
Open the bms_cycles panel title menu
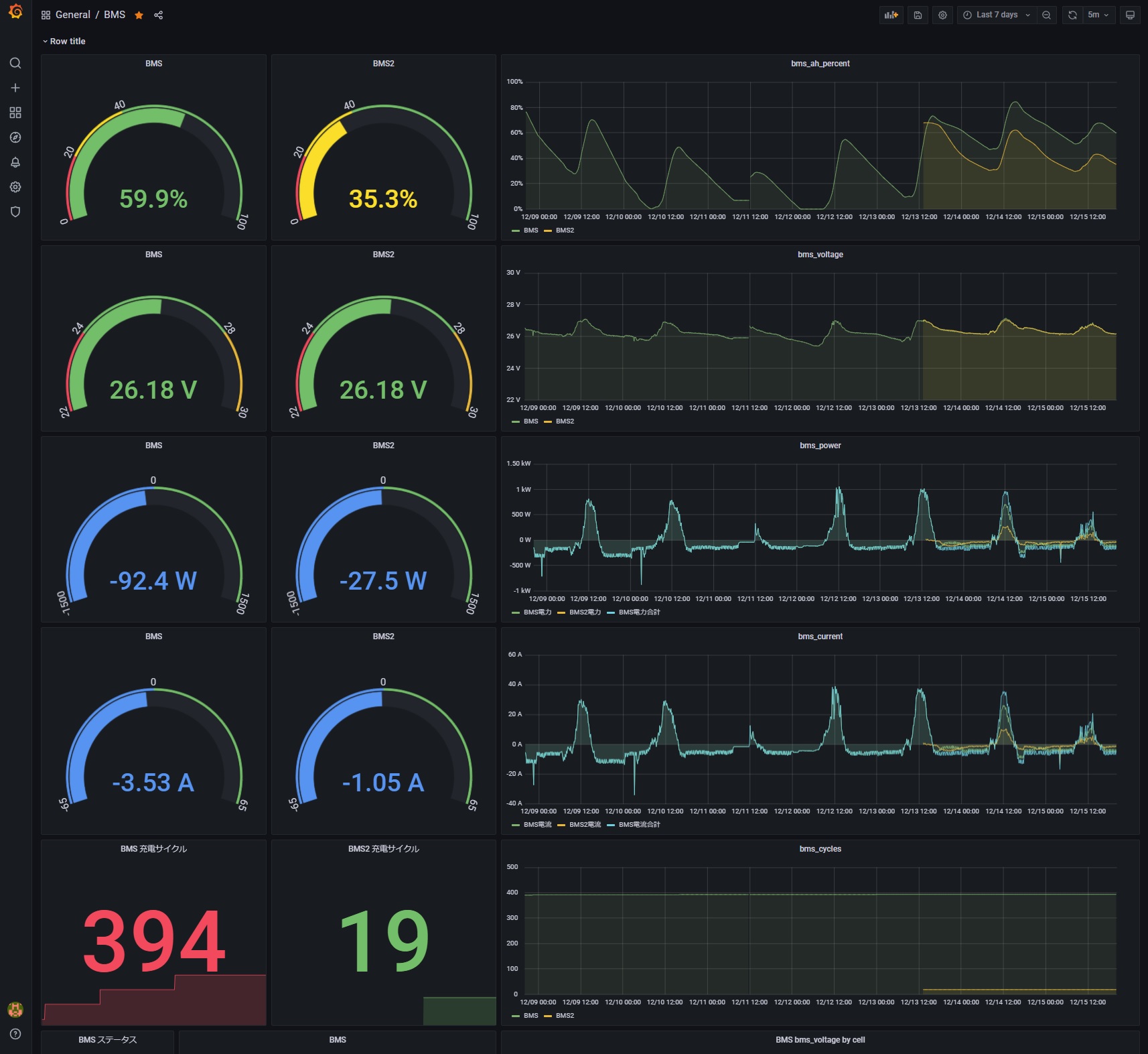pyautogui.click(x=820, y=849)
